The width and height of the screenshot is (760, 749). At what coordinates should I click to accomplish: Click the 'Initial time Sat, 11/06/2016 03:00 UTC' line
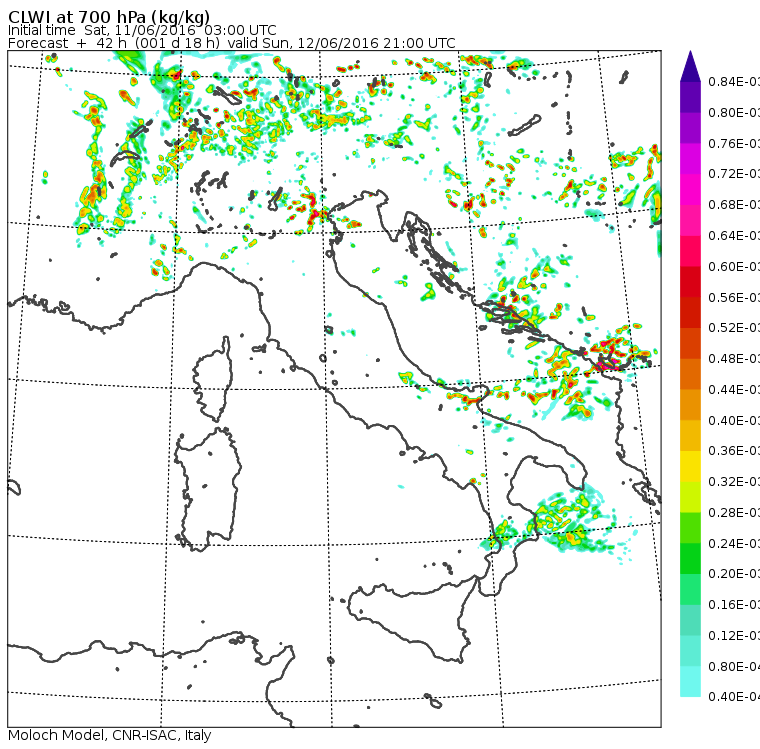142,31
